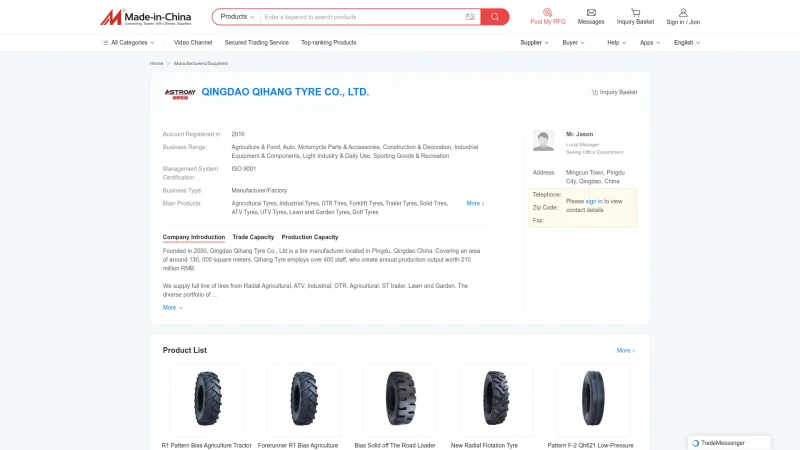Viewport: 800px width, 450px height.
Task: Switch to the Trade Capacity tab
Action: [x=253, y=237]
